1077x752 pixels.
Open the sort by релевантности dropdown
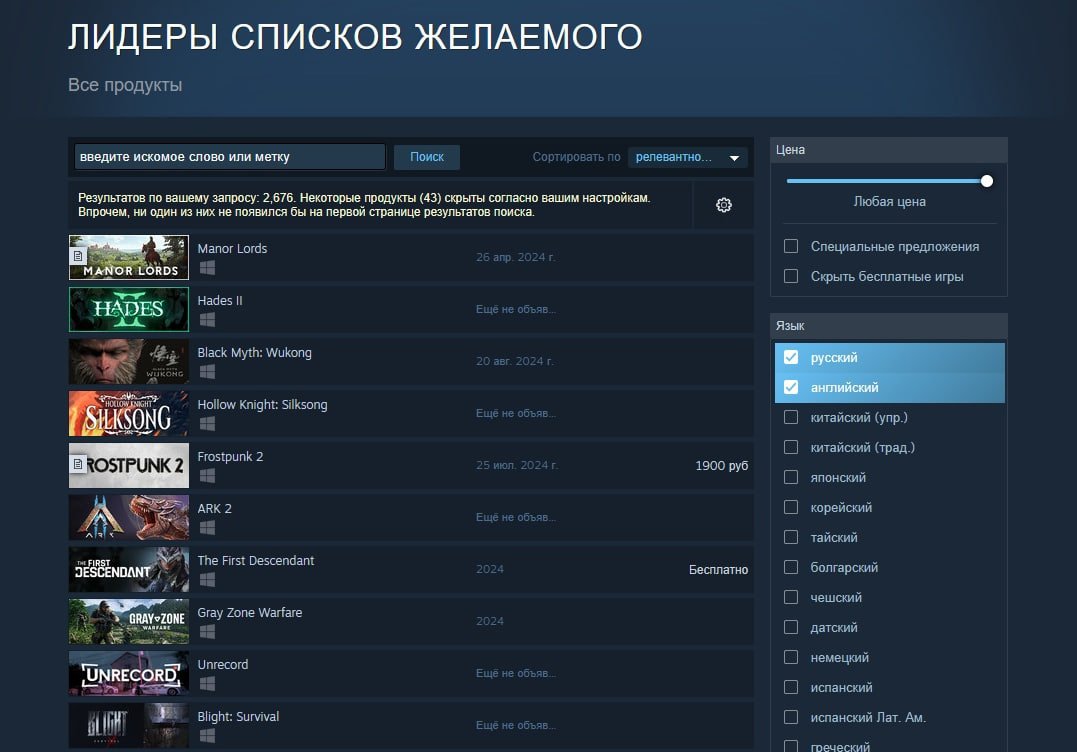pos(687,157)
